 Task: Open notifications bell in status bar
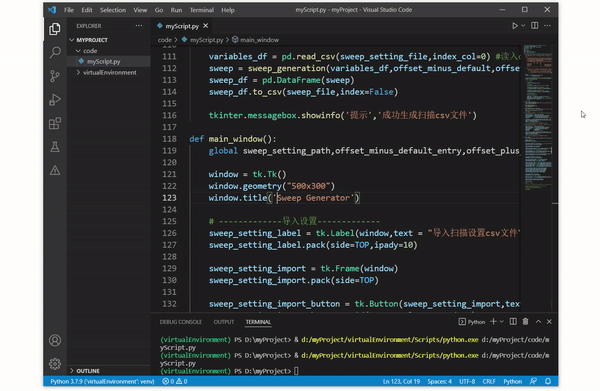(x=548, y=381)
